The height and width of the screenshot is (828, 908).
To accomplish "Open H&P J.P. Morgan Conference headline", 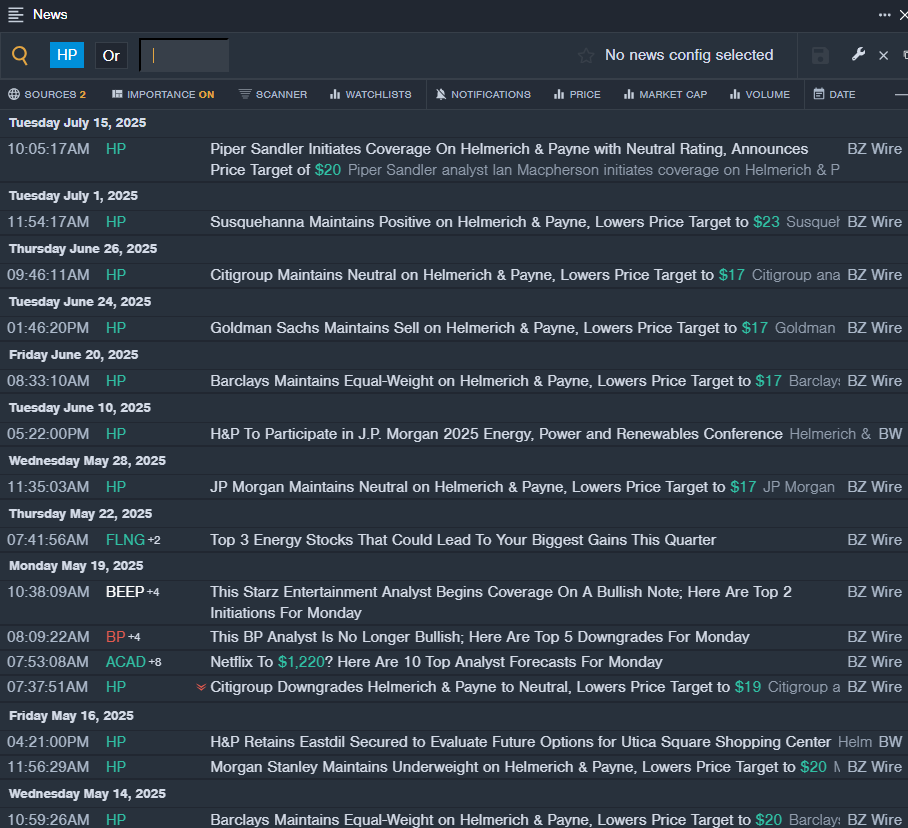I will coord(496,434).
